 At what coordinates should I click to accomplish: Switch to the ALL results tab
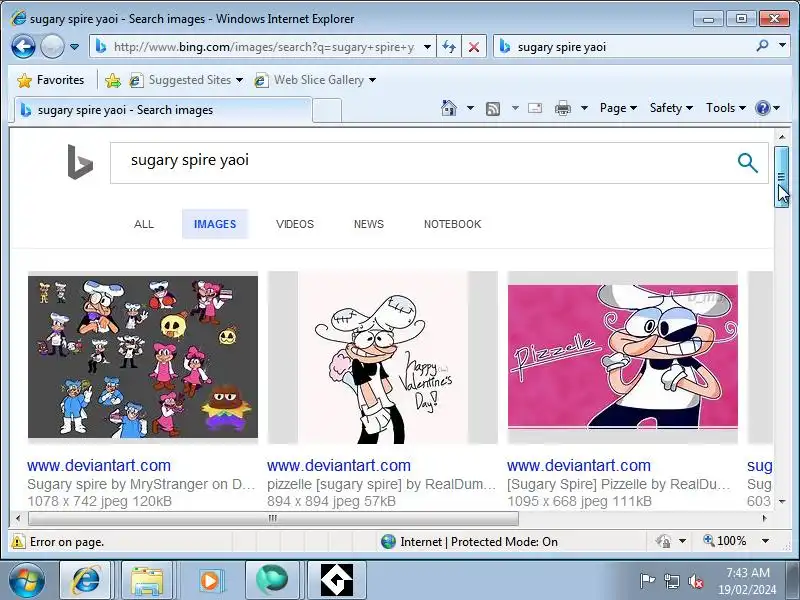[x=144, y=224]
